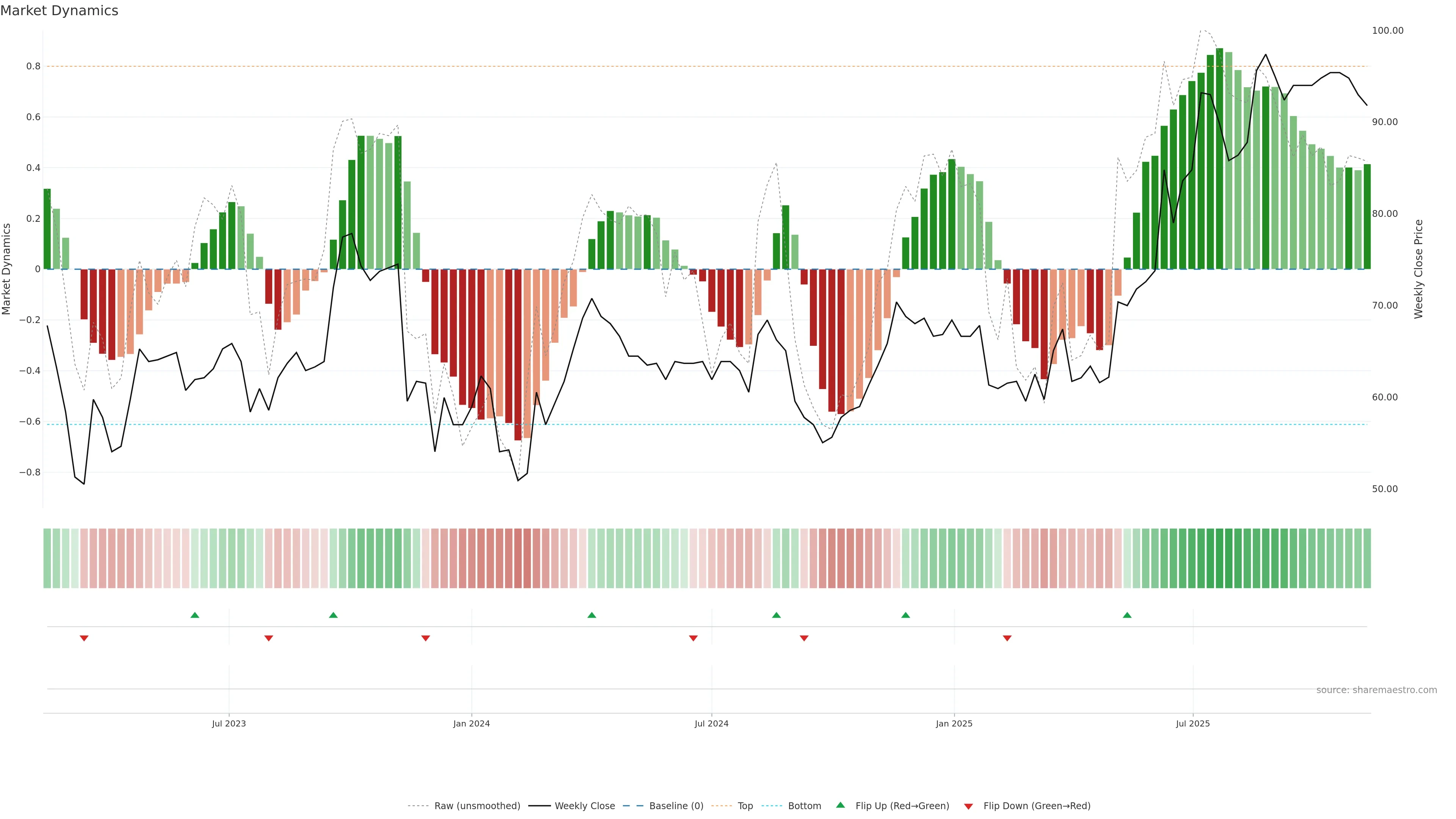Screen dimensions: 1456x819
Task: Click the last green Flip Up marker before Jul 2025
Action: [1127, 615]
